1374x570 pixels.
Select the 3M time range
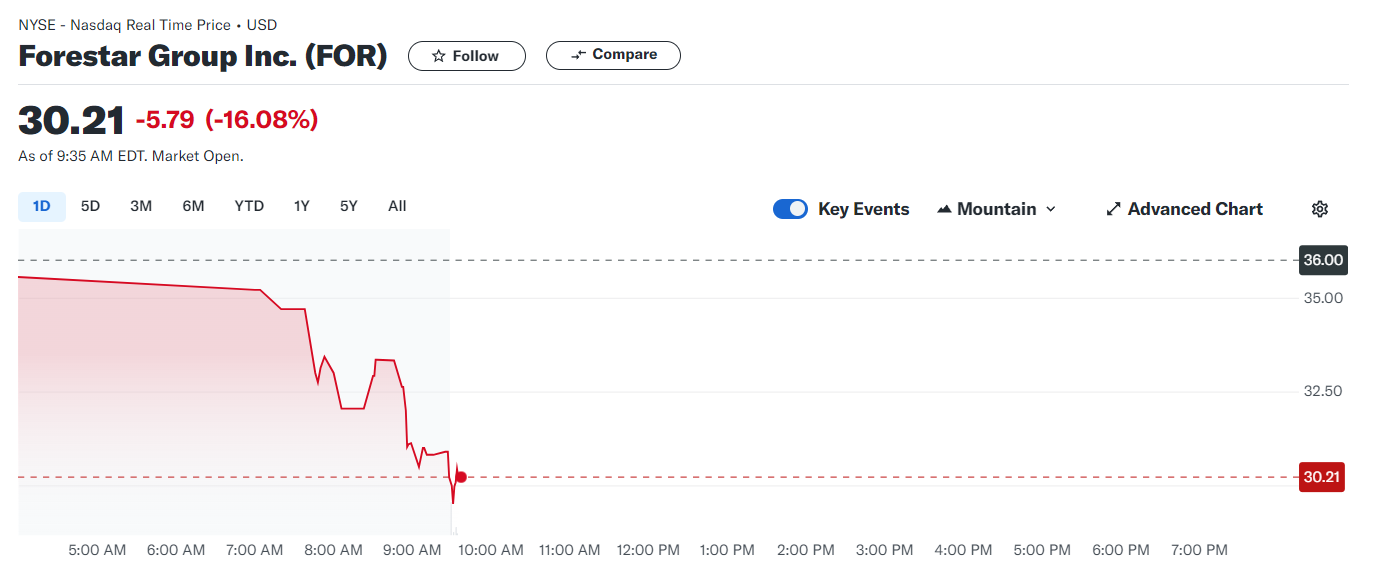tap(141, 206)
